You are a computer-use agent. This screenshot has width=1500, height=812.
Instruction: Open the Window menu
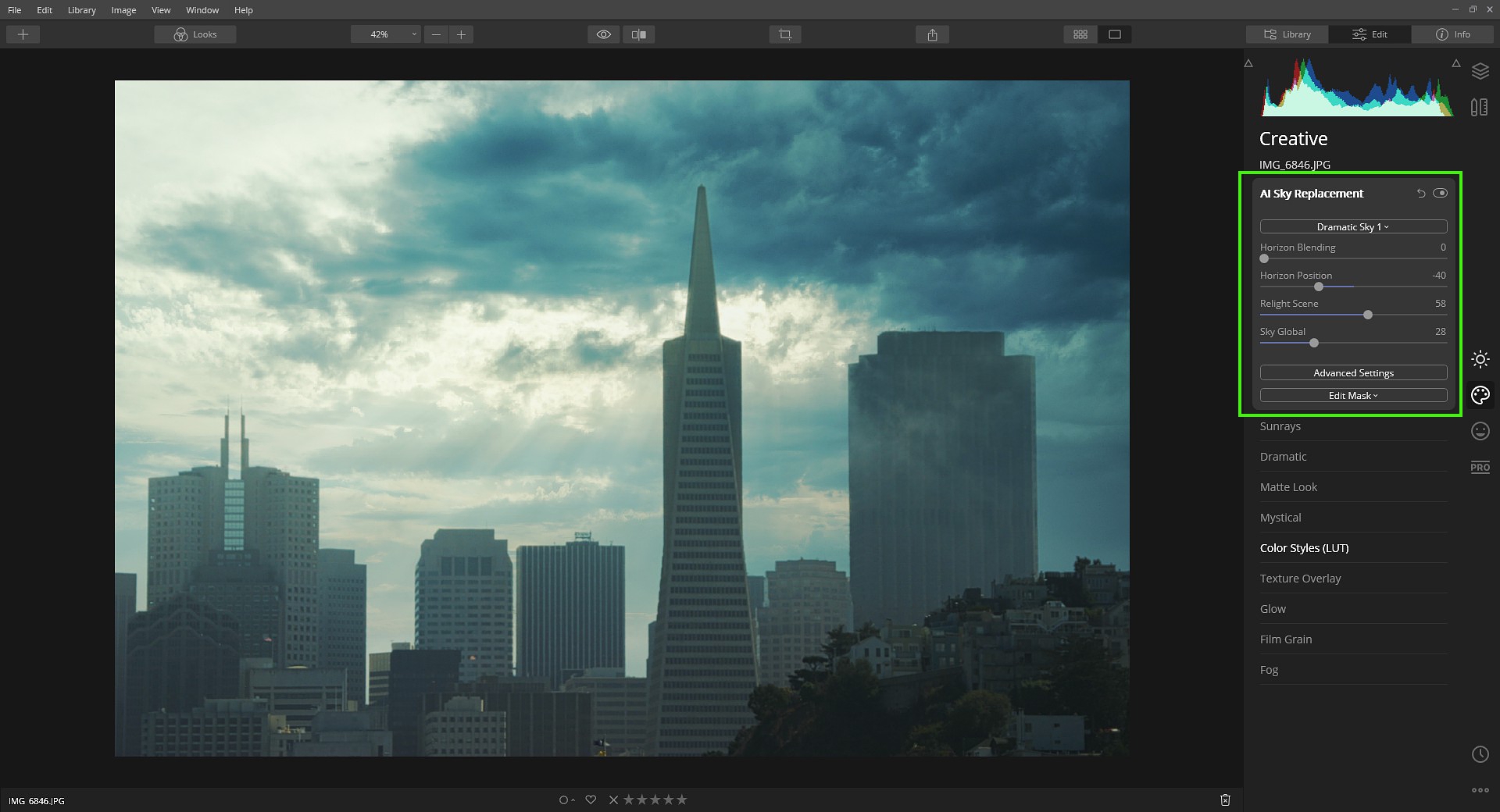pos(202,10)
